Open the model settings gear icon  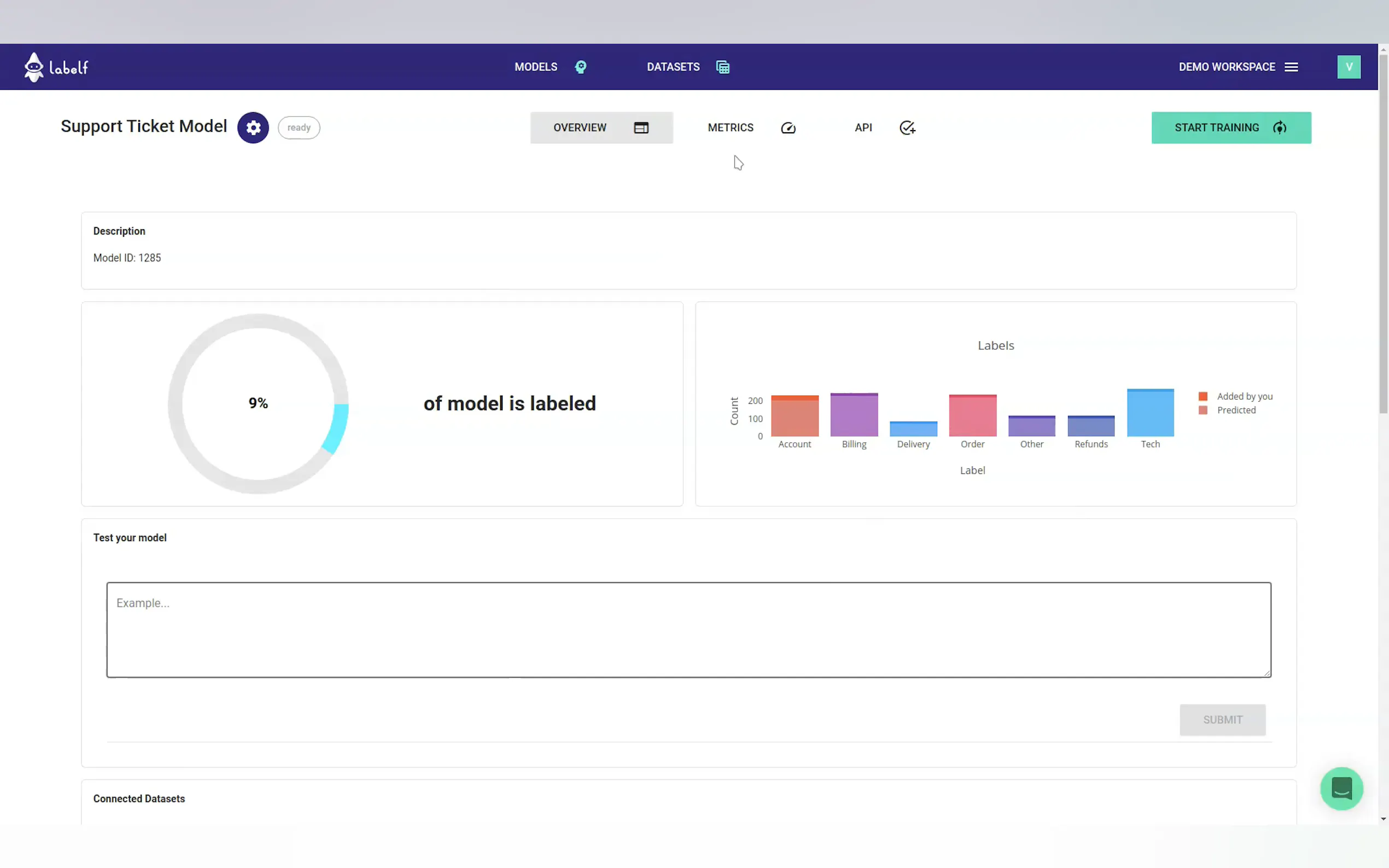253,127
